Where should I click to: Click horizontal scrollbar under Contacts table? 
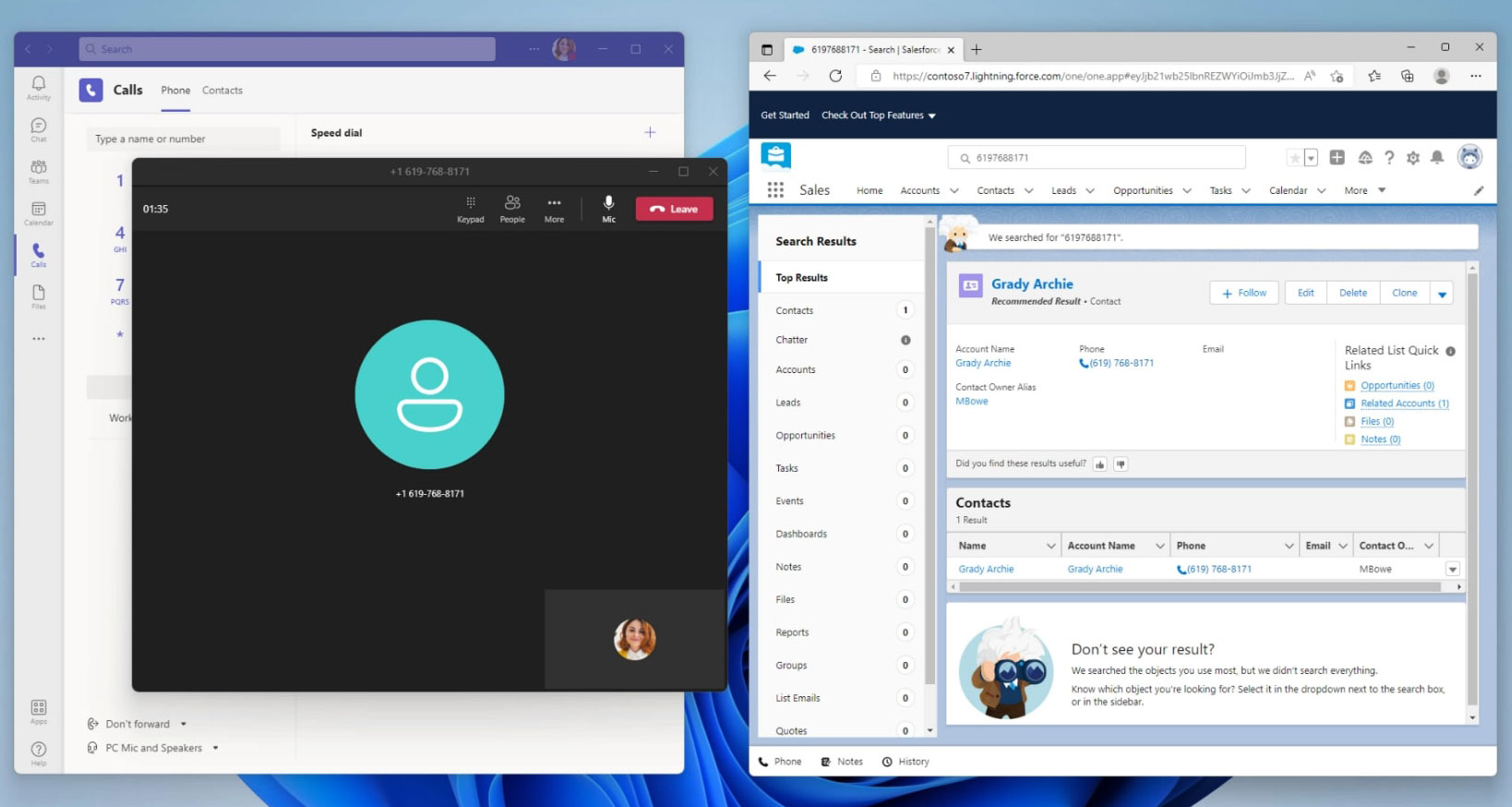click(1198, 587)
